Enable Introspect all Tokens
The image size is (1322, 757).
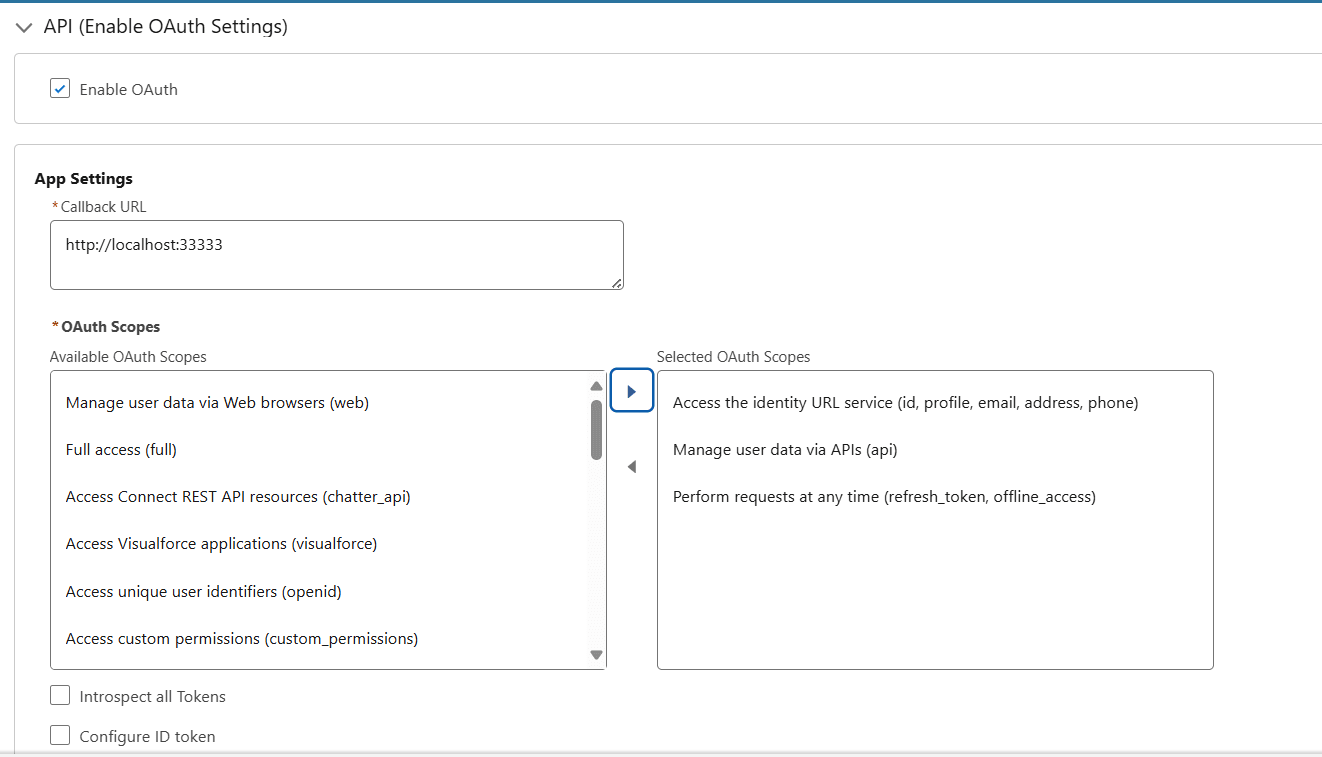pyautogui.click(x=60, y=695)
